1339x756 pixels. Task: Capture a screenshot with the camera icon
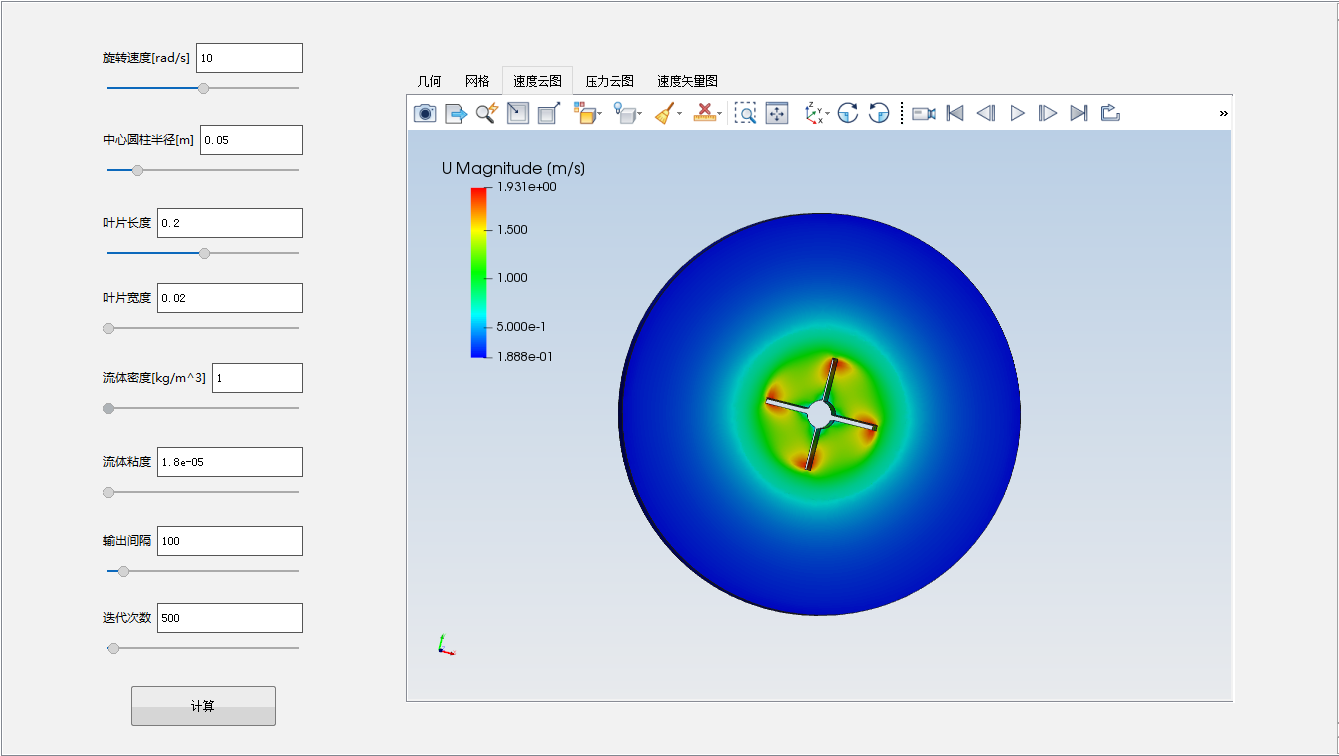pos(425,113)
